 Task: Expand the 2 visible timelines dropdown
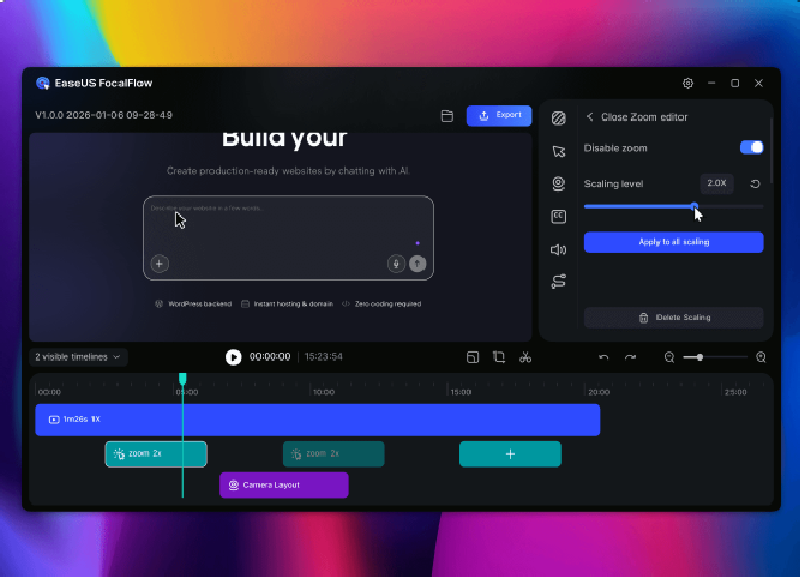point(78,357)
